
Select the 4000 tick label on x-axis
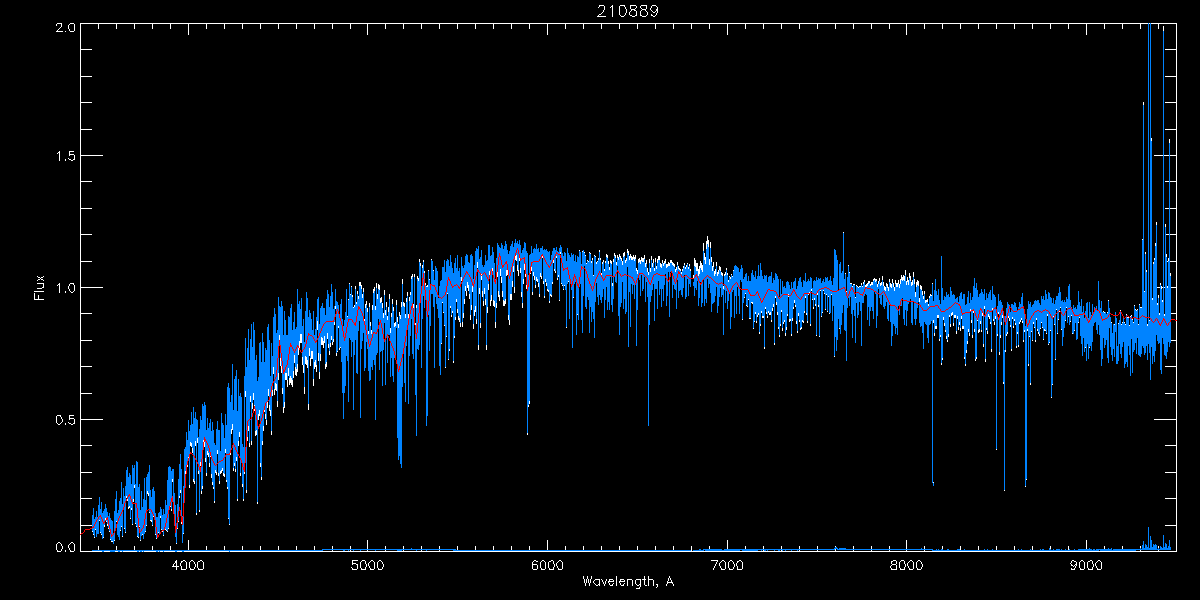[x=188, y=564]
